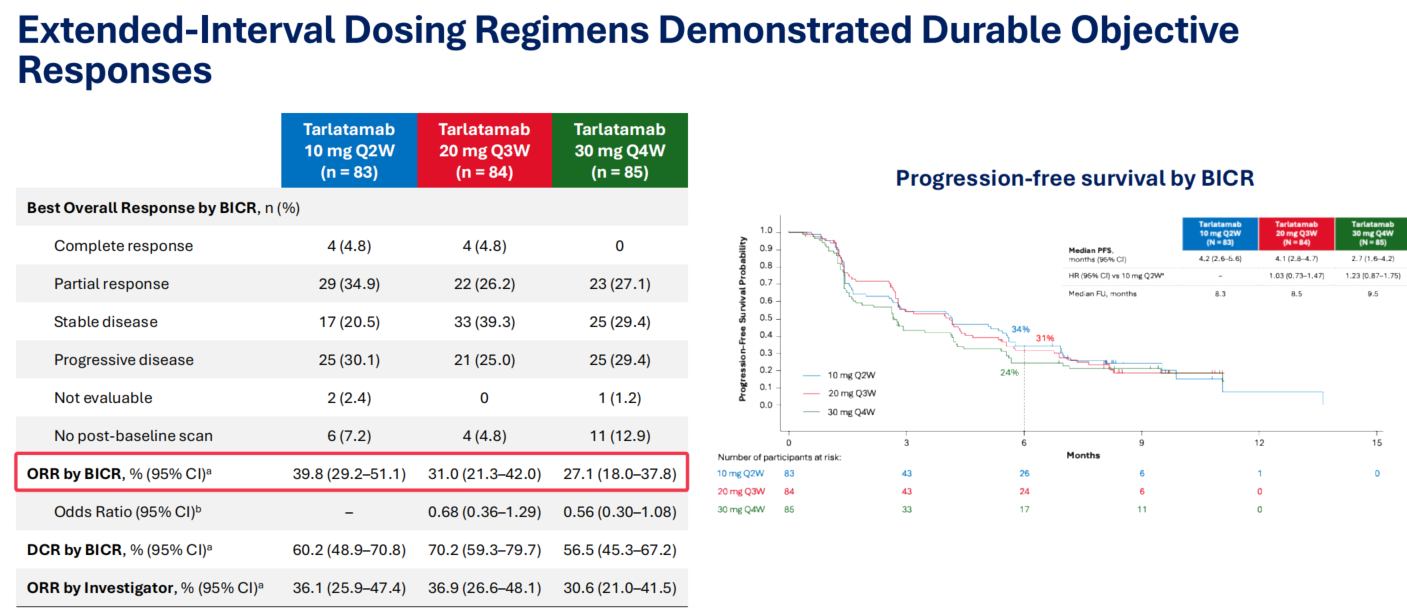Click the investigator ORR value '36.9 (26.6–48.1)'
Viewport: 1407px width, 615px height.
pos(485,588)
